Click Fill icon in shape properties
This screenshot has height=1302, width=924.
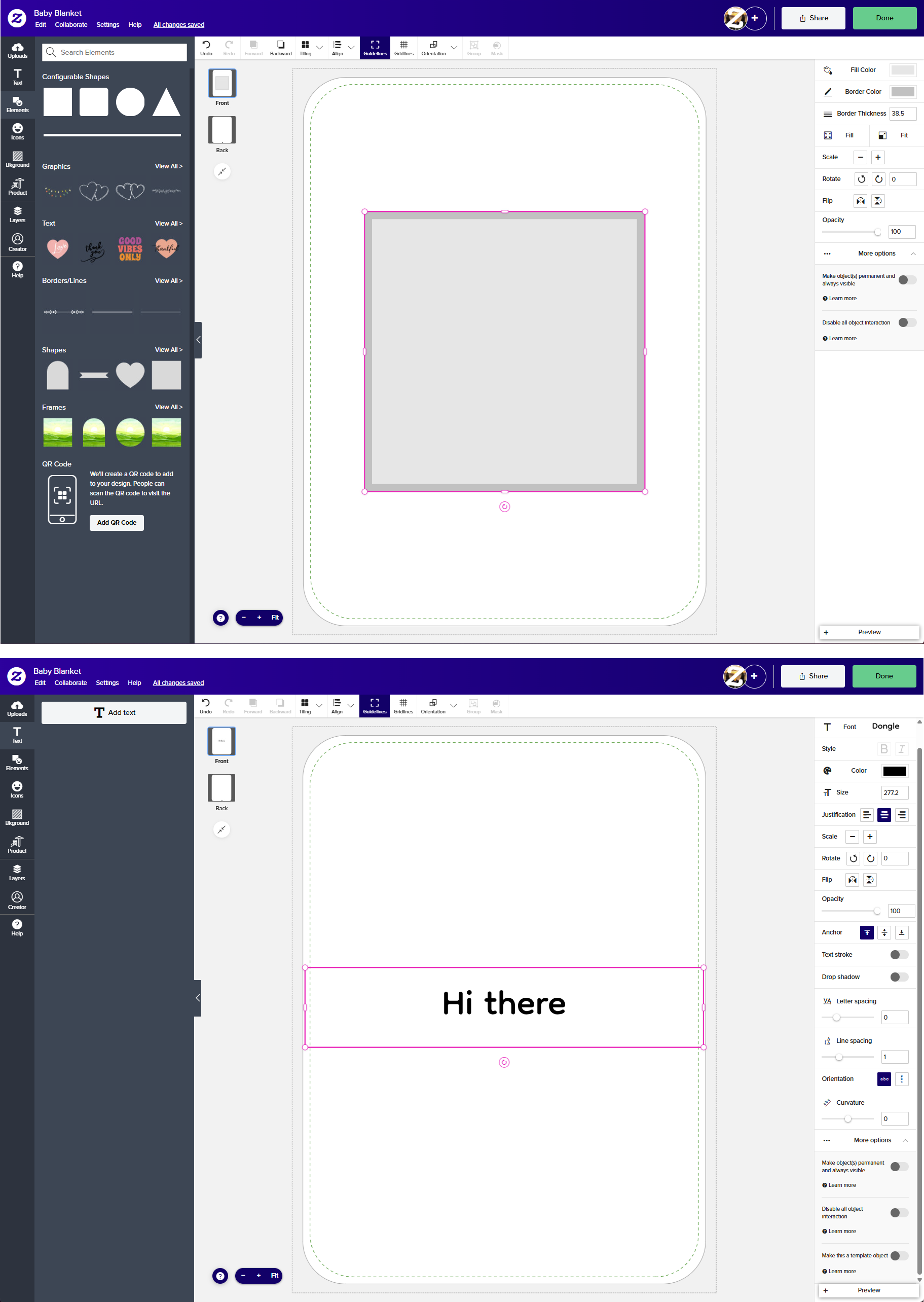pos(828,135)
